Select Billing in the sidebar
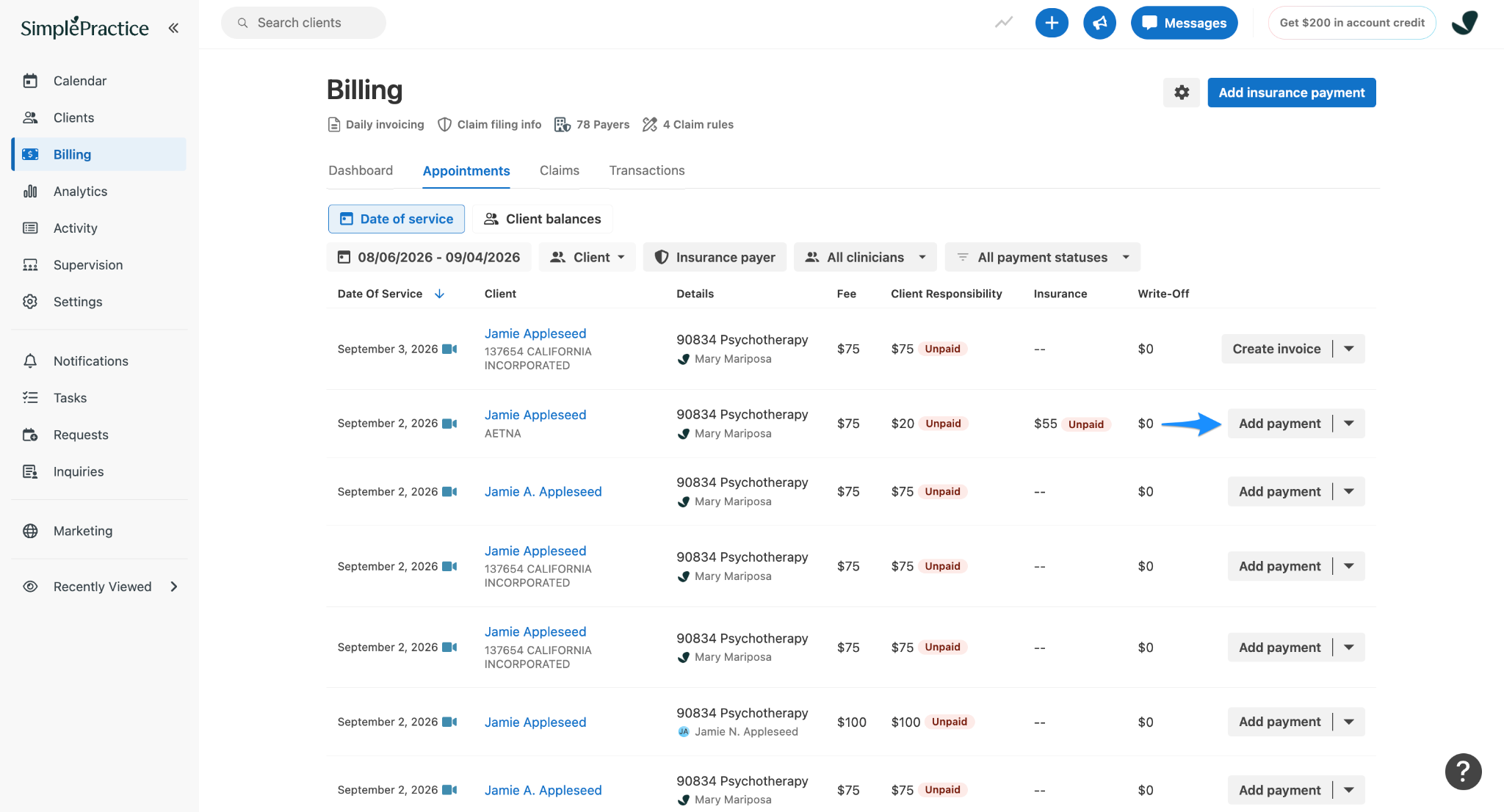 coord(99,154)
